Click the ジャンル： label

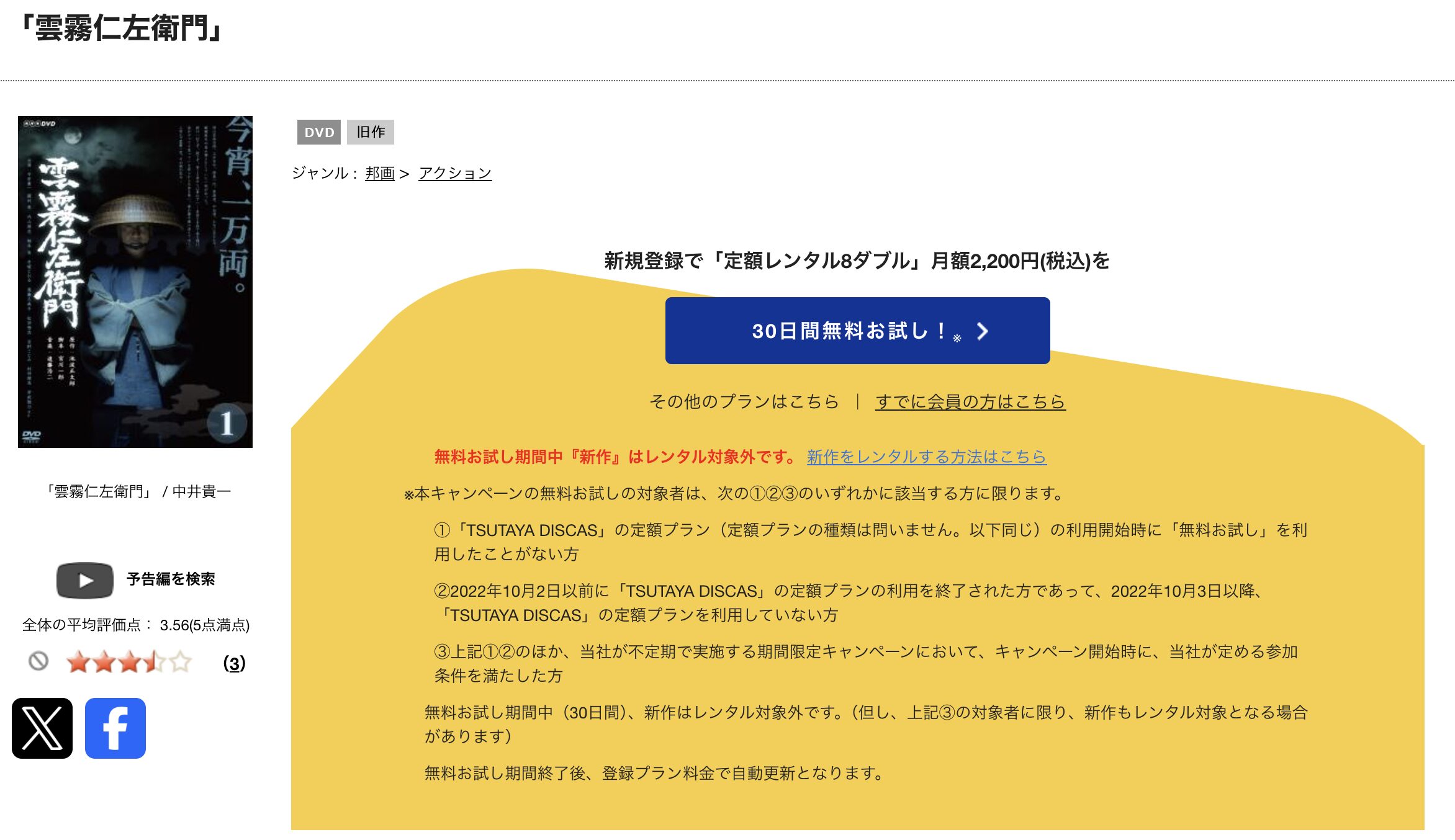tap(325, 173)
